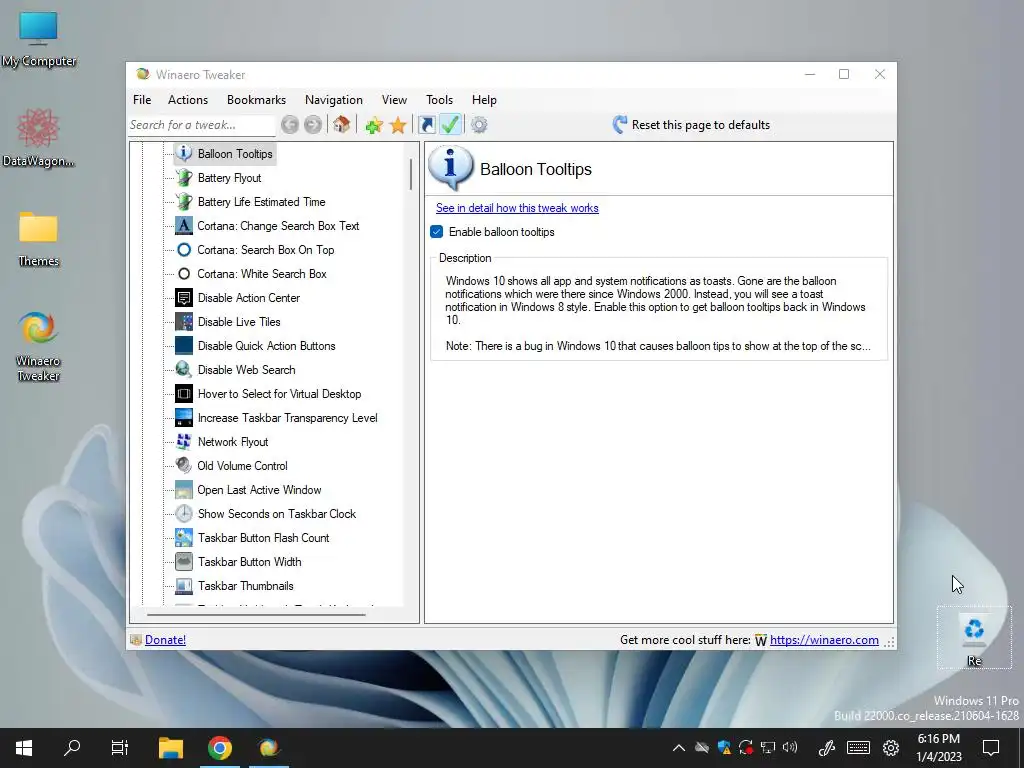Open See in detail how this tweak works
Viewport: 1024px width, 768px height.
click(x=517, y=208)
